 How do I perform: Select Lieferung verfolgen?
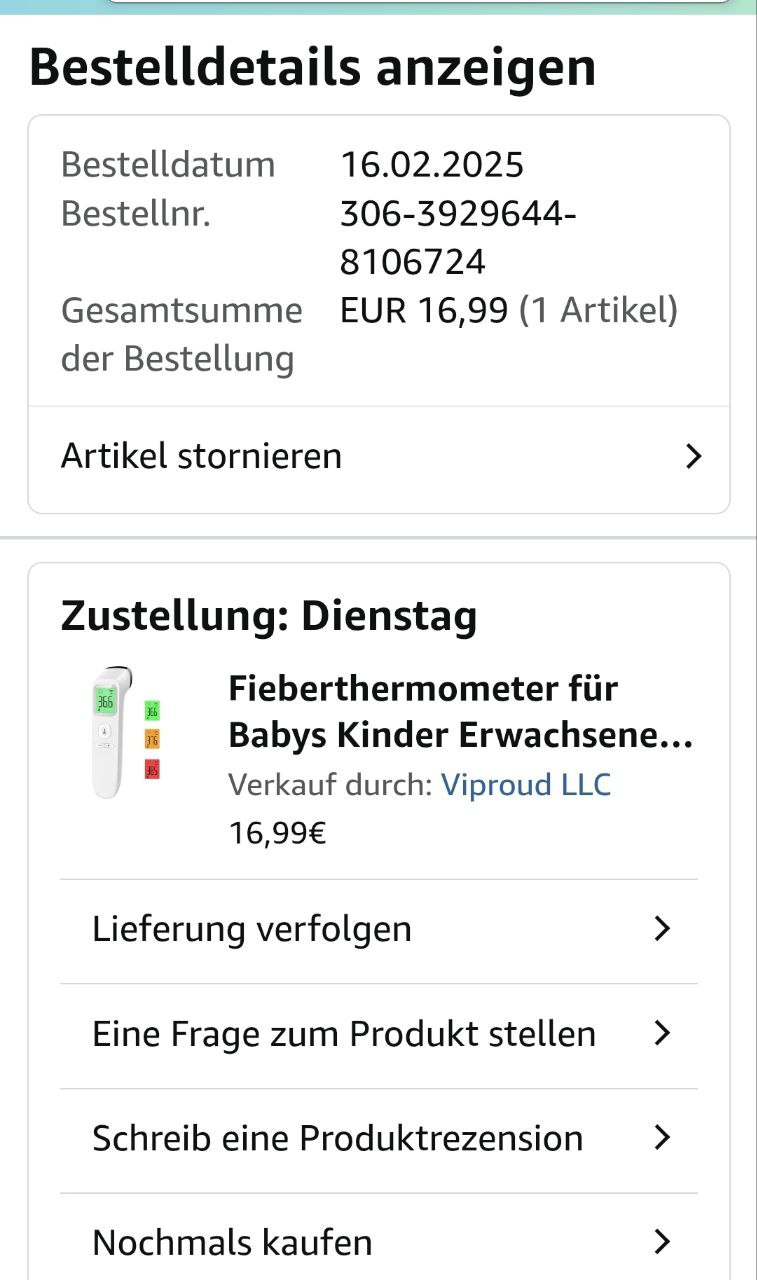tap(252, 929)
